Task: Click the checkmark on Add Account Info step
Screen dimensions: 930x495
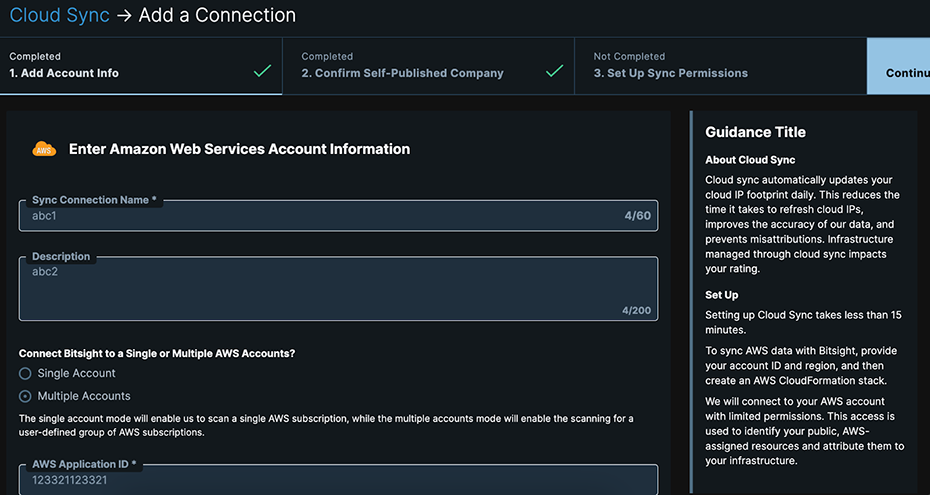Action: point(262,71)
